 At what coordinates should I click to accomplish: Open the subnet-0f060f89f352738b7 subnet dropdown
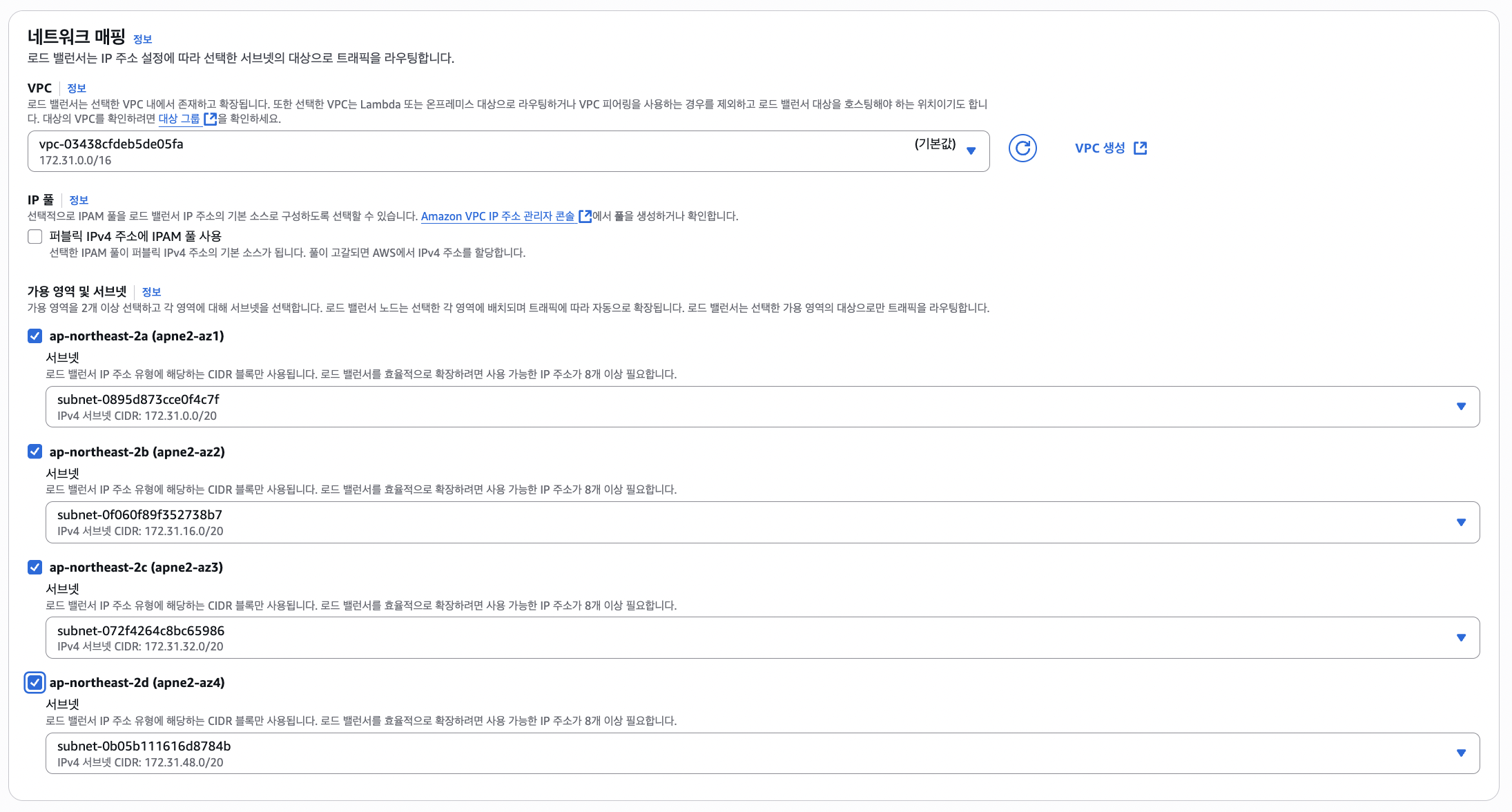click(x=1461, y=523)
